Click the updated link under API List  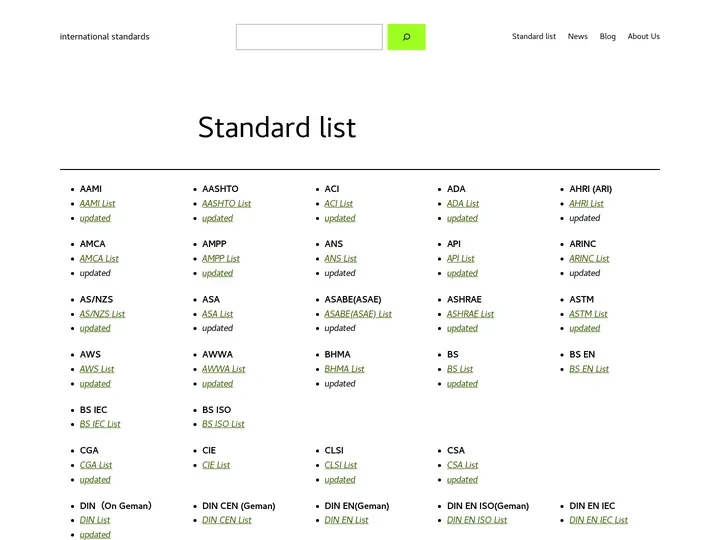(462, 273)
